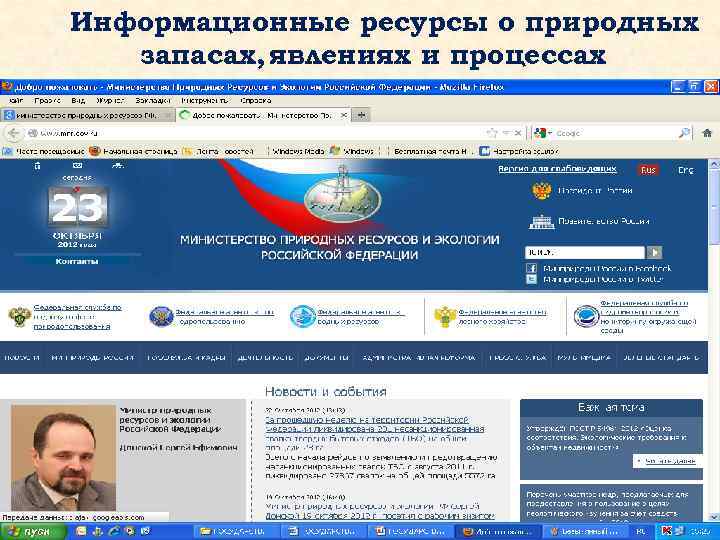Click the page scrollbar up arrow
Image resolution: width=720 pixels, height=540 pixels.
coord(714,165)
